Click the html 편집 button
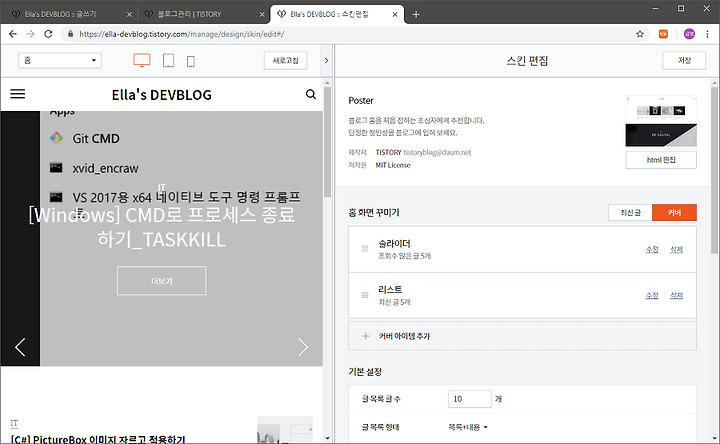 click(x=661, y=160)
